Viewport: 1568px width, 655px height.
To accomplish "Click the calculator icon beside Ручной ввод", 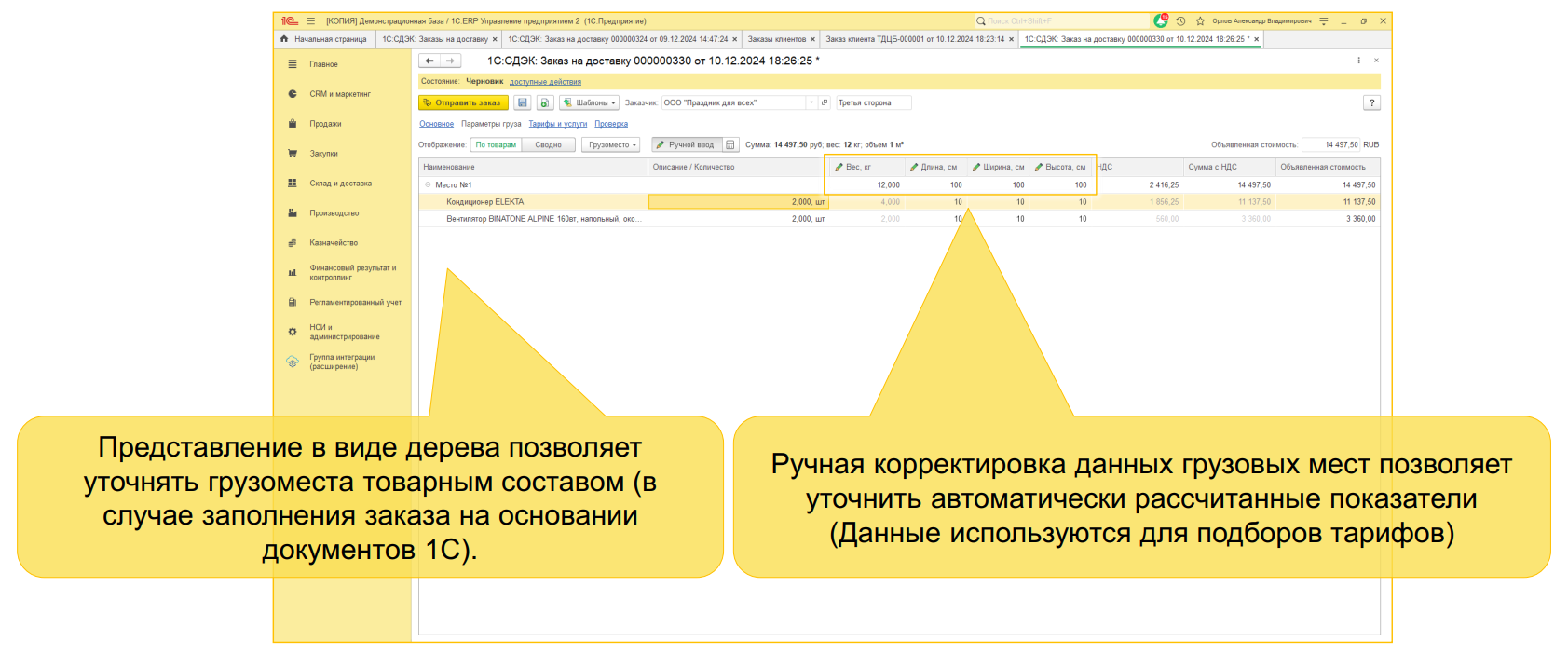I will tap(730, 144).
